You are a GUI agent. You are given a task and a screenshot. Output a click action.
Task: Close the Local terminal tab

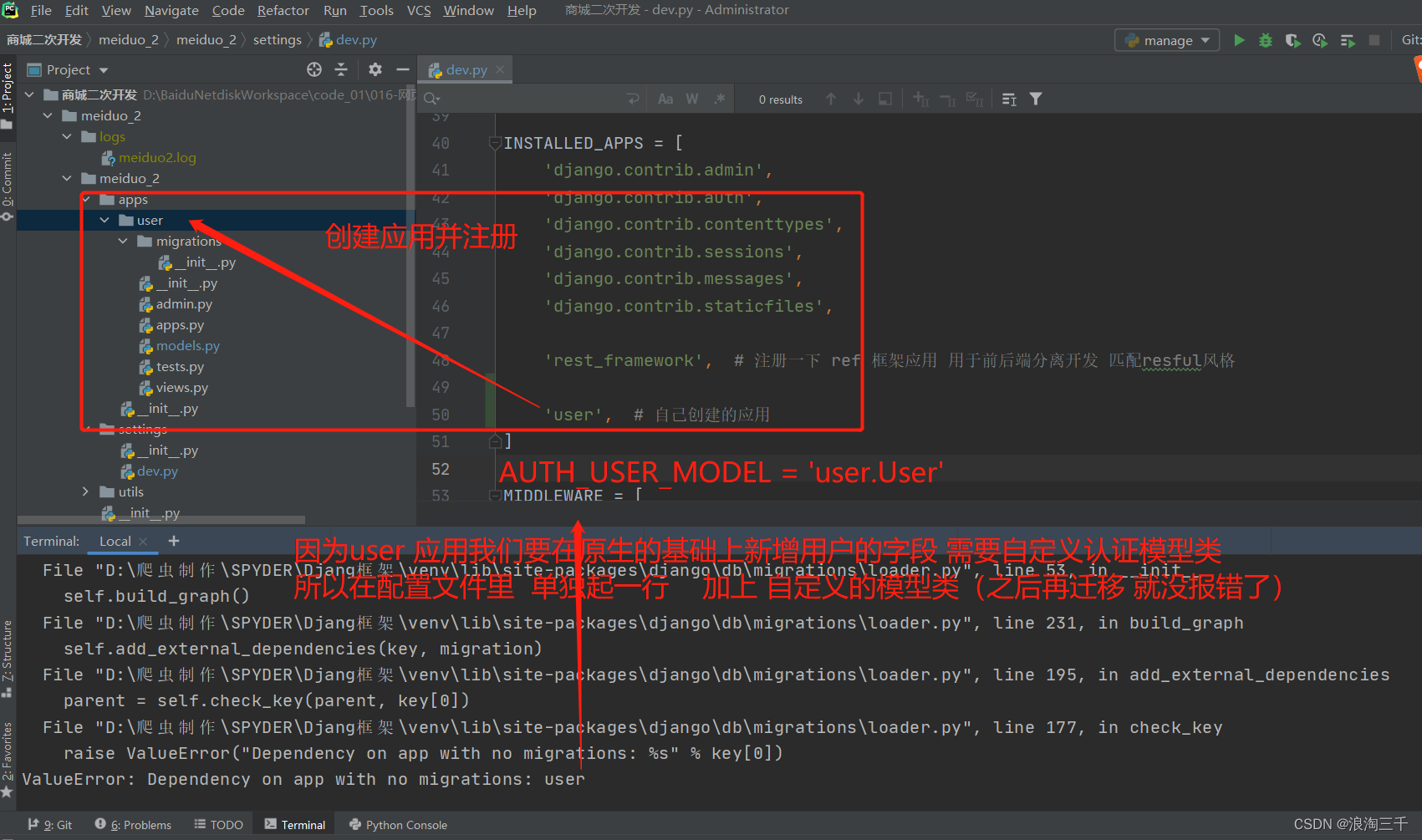click(143, 542)
